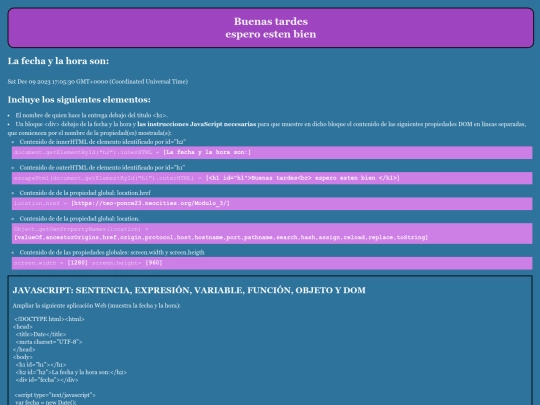
Task: Click the screen.height value [960]
Action: pyautogui.click(x=154, y=263)
